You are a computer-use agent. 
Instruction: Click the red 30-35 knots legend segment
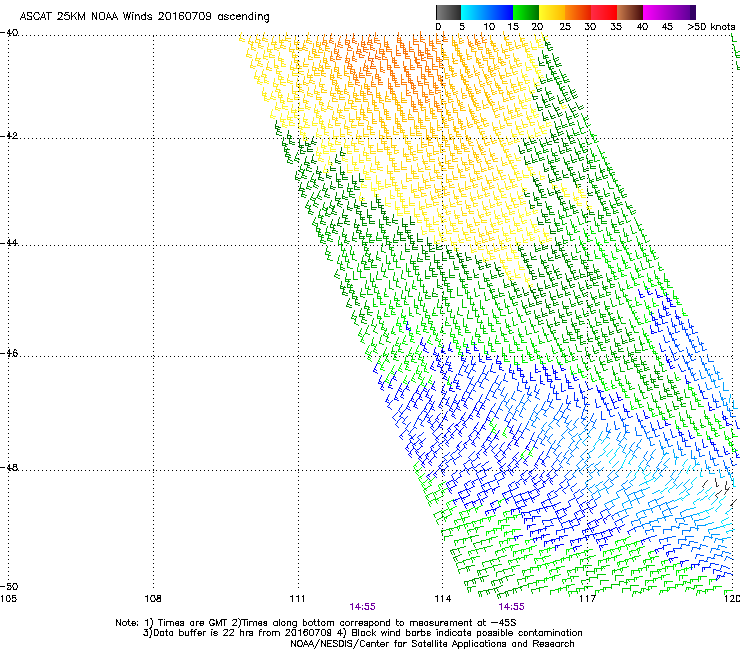point(604,12)
